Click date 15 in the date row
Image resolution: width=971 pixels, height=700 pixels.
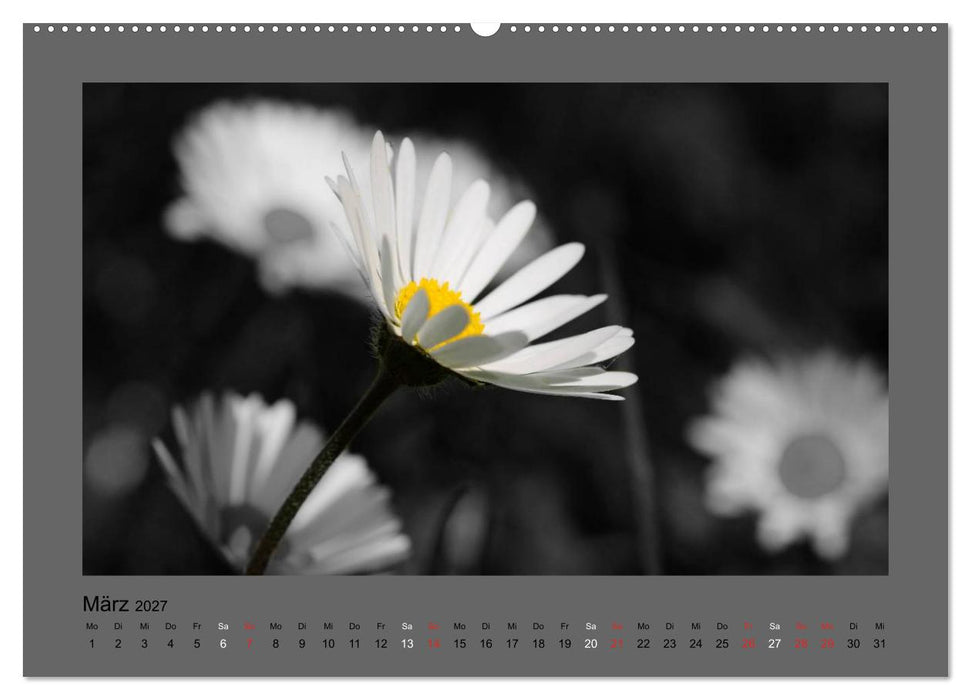pyautogui.click(x=459, y=644)
